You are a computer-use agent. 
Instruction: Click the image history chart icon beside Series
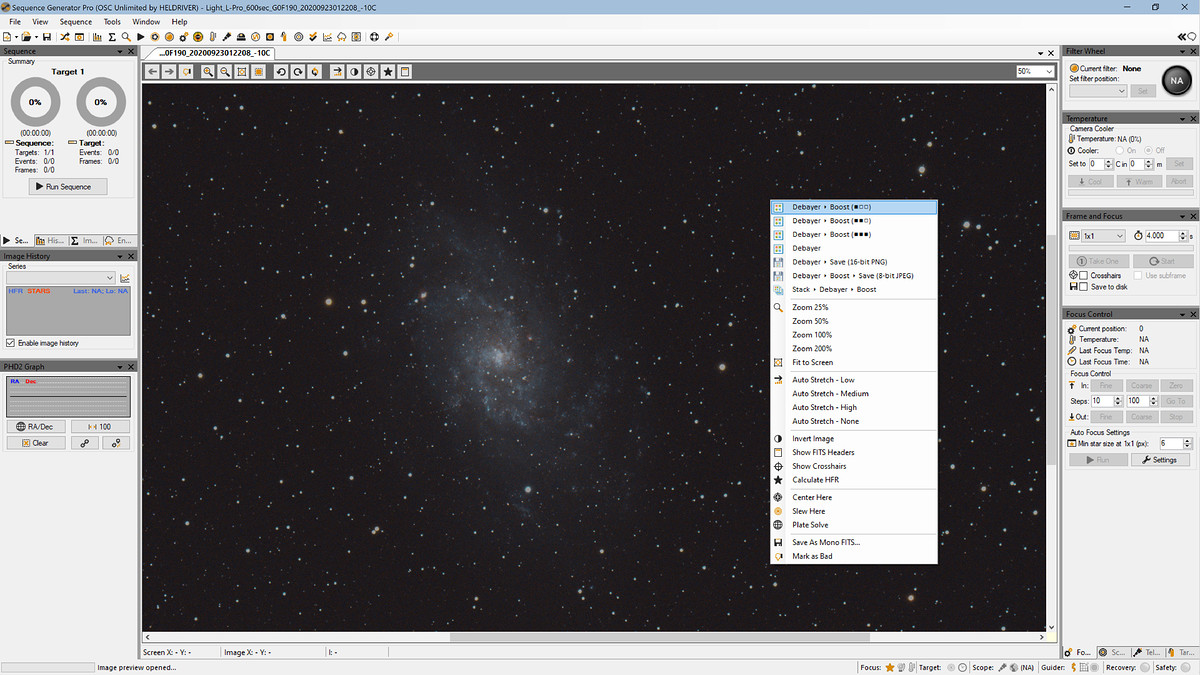point(125,278)
